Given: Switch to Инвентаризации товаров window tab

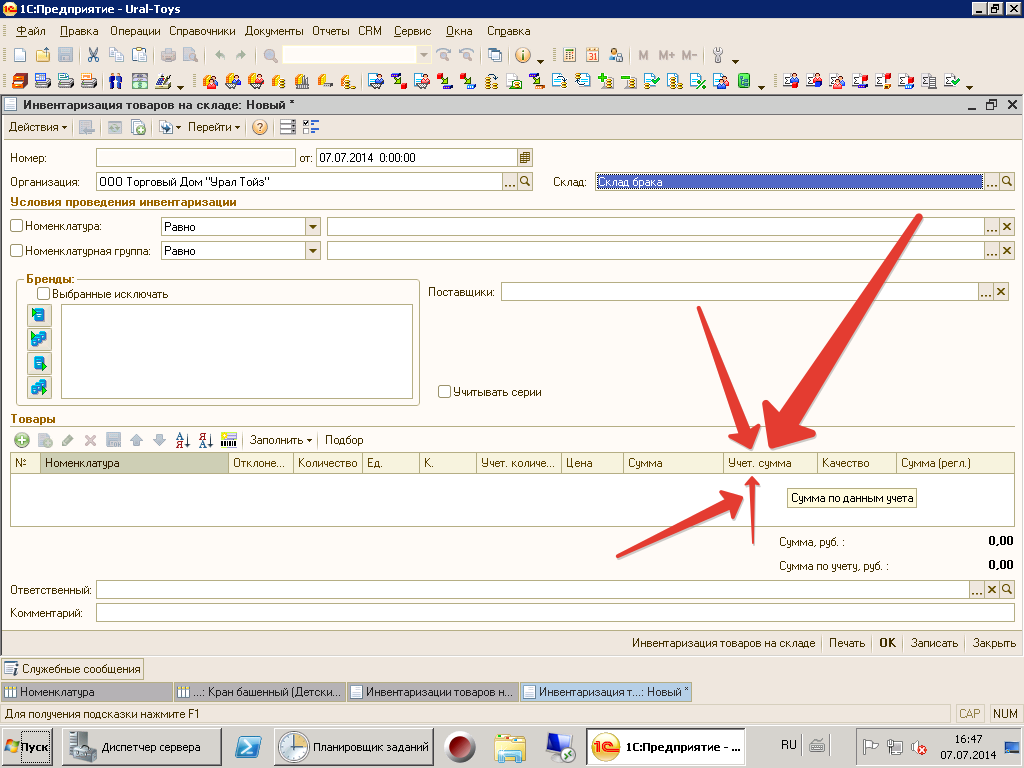Looking at the screenshot, I should click(433, 692).
